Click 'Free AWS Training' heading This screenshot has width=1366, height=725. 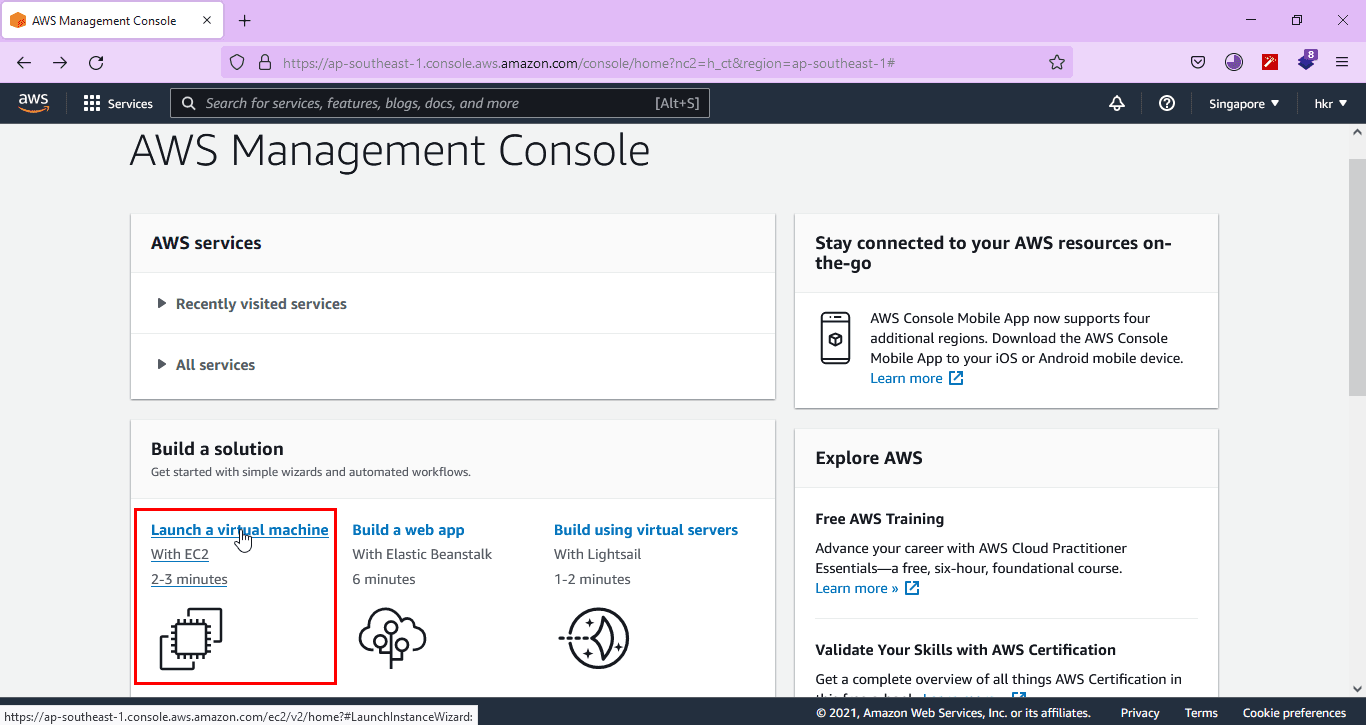click(x=880, y=519)
